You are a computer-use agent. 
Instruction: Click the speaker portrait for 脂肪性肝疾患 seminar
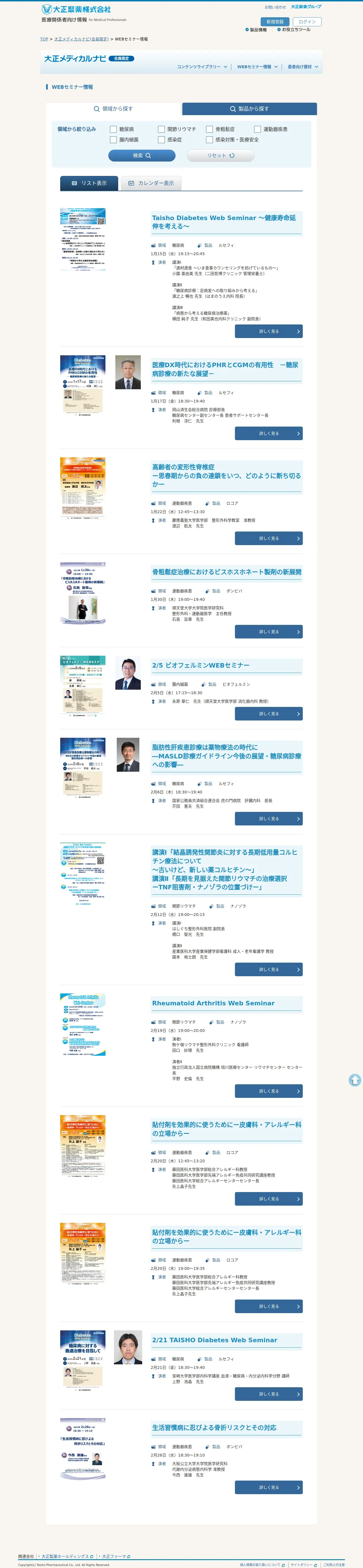coord(128,755)
